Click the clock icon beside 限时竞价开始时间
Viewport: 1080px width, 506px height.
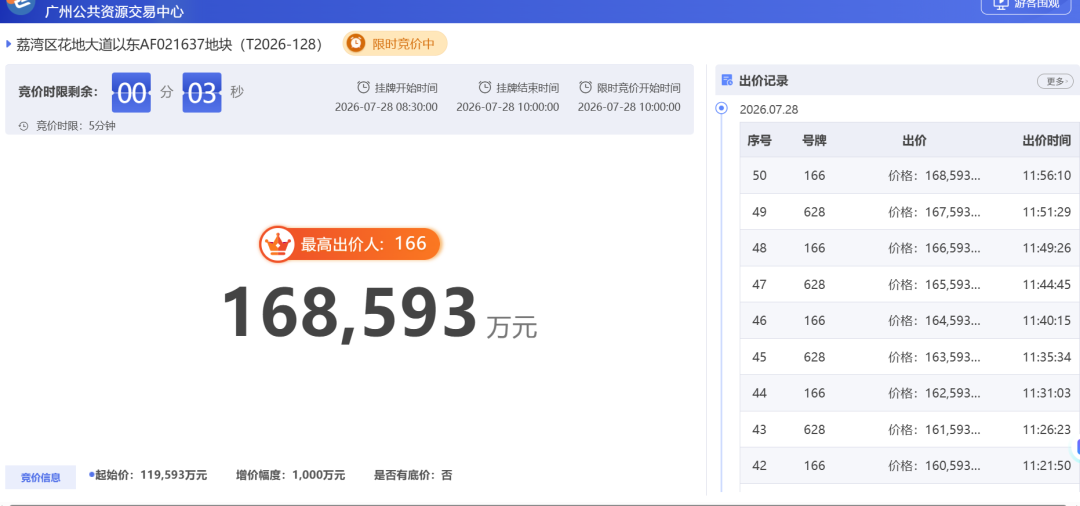click(x=585, y=87)
